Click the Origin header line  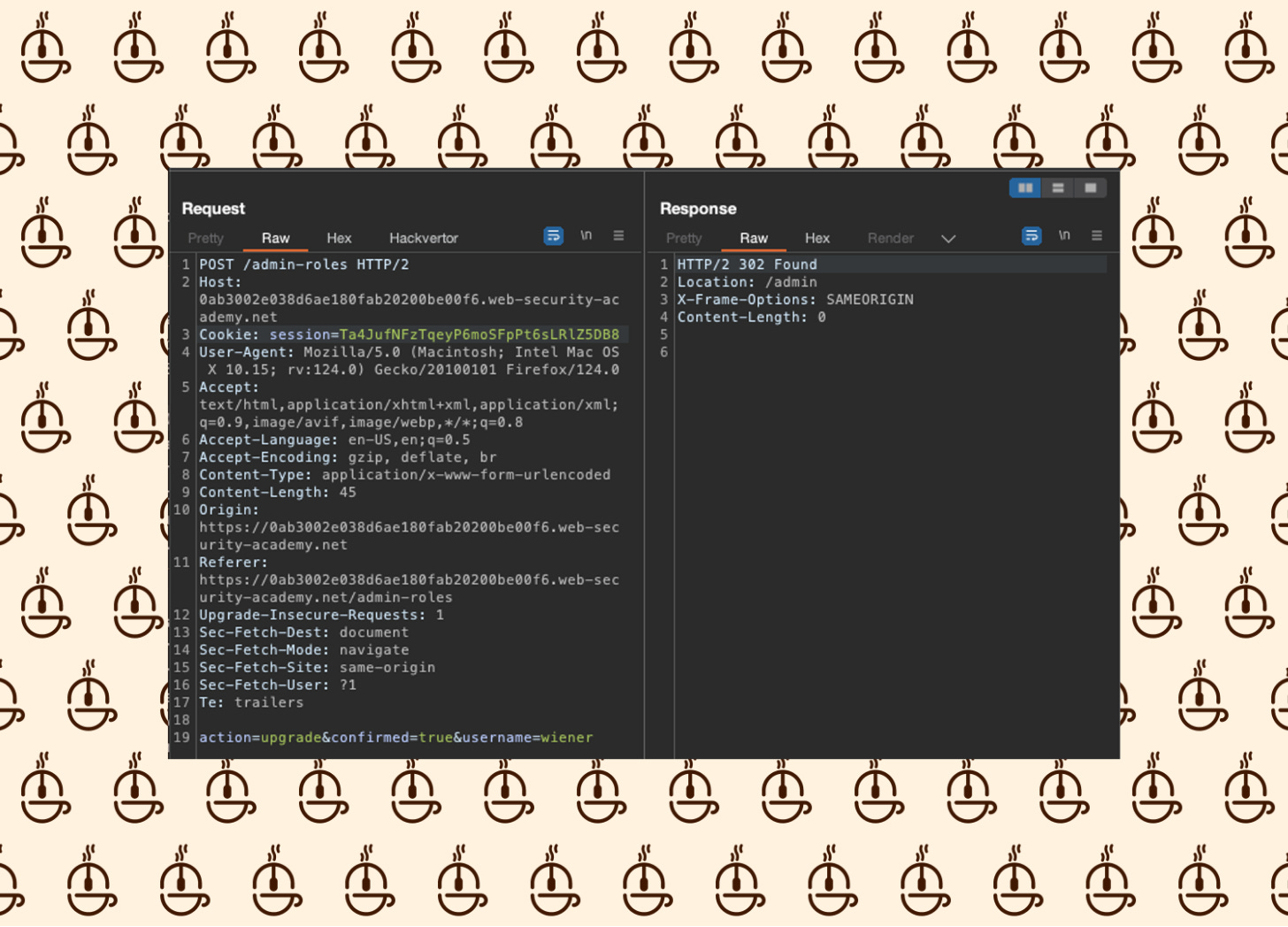pos(410,527)
